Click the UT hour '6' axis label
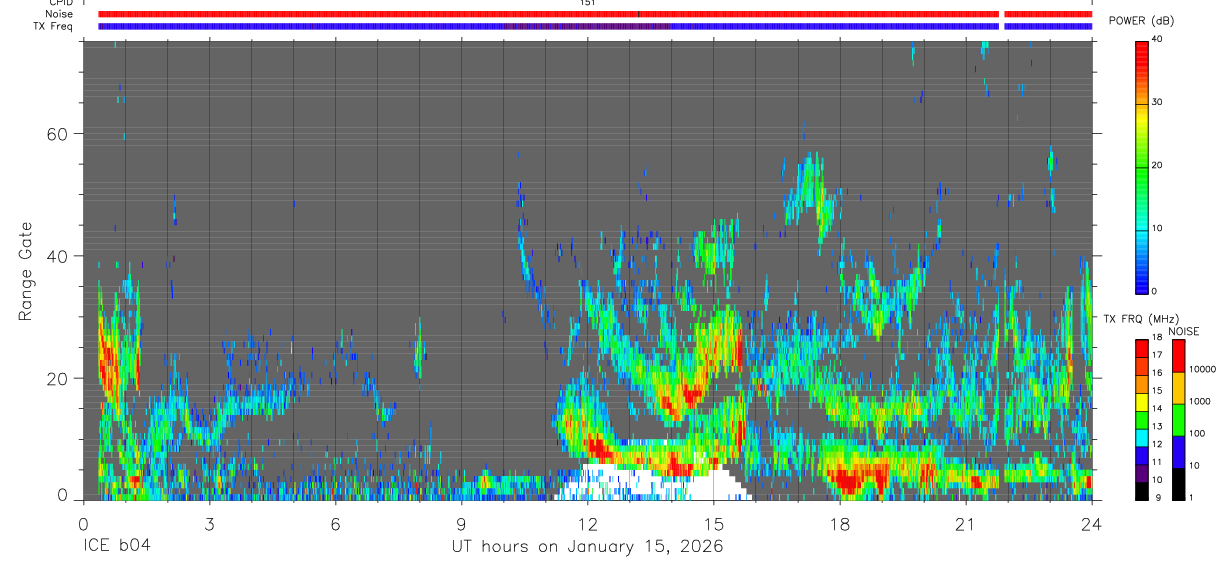The height and width of the screenshot is (567, 1228). [335, 524]
